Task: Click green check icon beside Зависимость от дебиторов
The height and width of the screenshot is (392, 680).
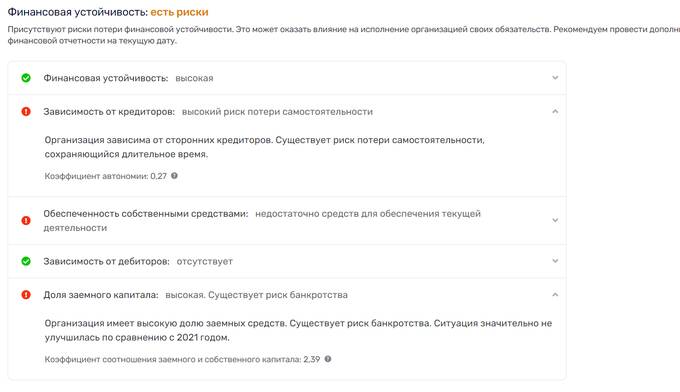Action: [x=26, y=261]
